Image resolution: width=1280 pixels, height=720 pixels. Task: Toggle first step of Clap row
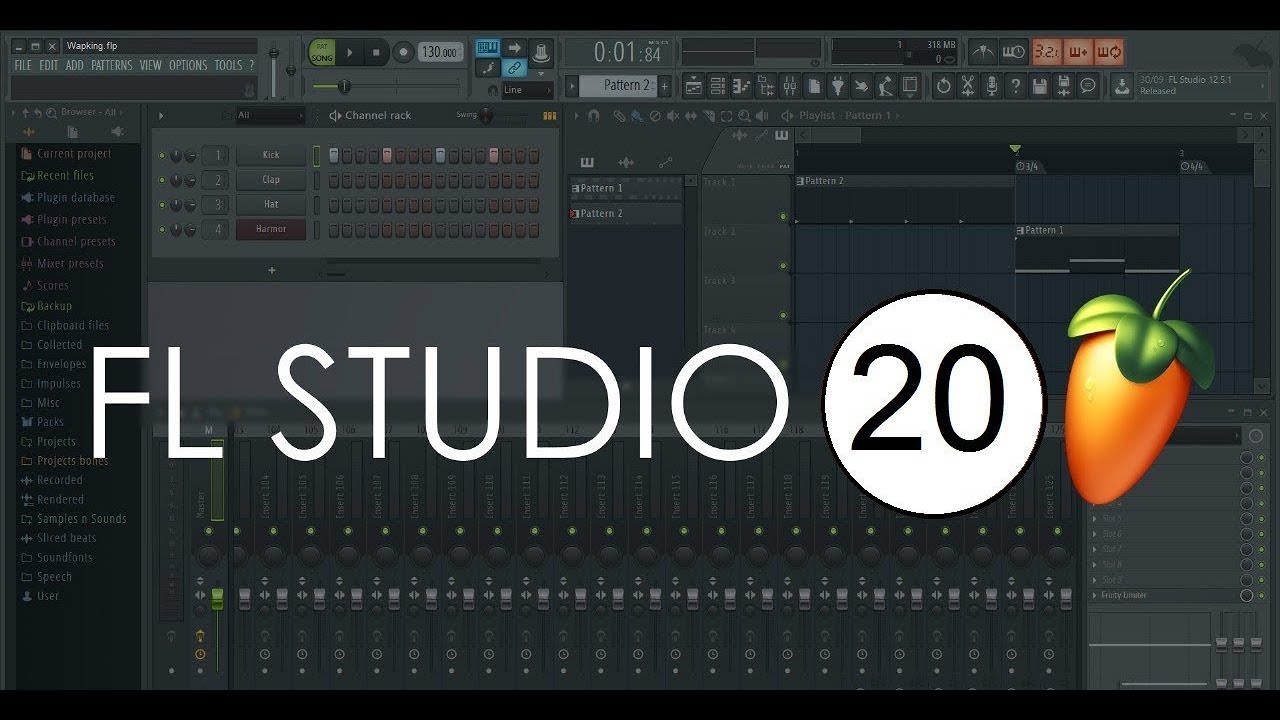point(334,180)
